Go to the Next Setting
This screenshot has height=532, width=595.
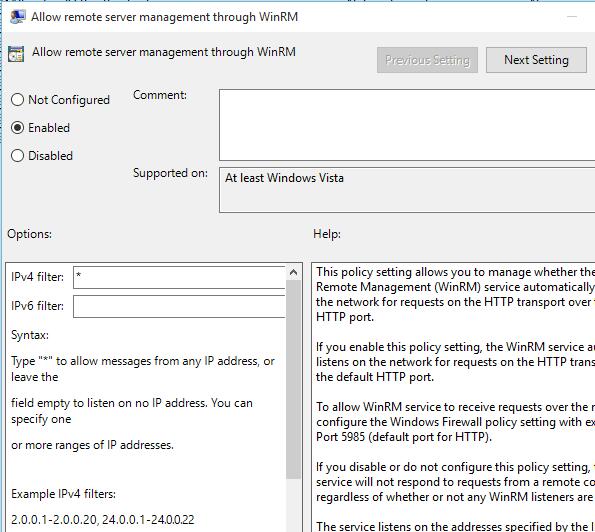pos(536,60)
